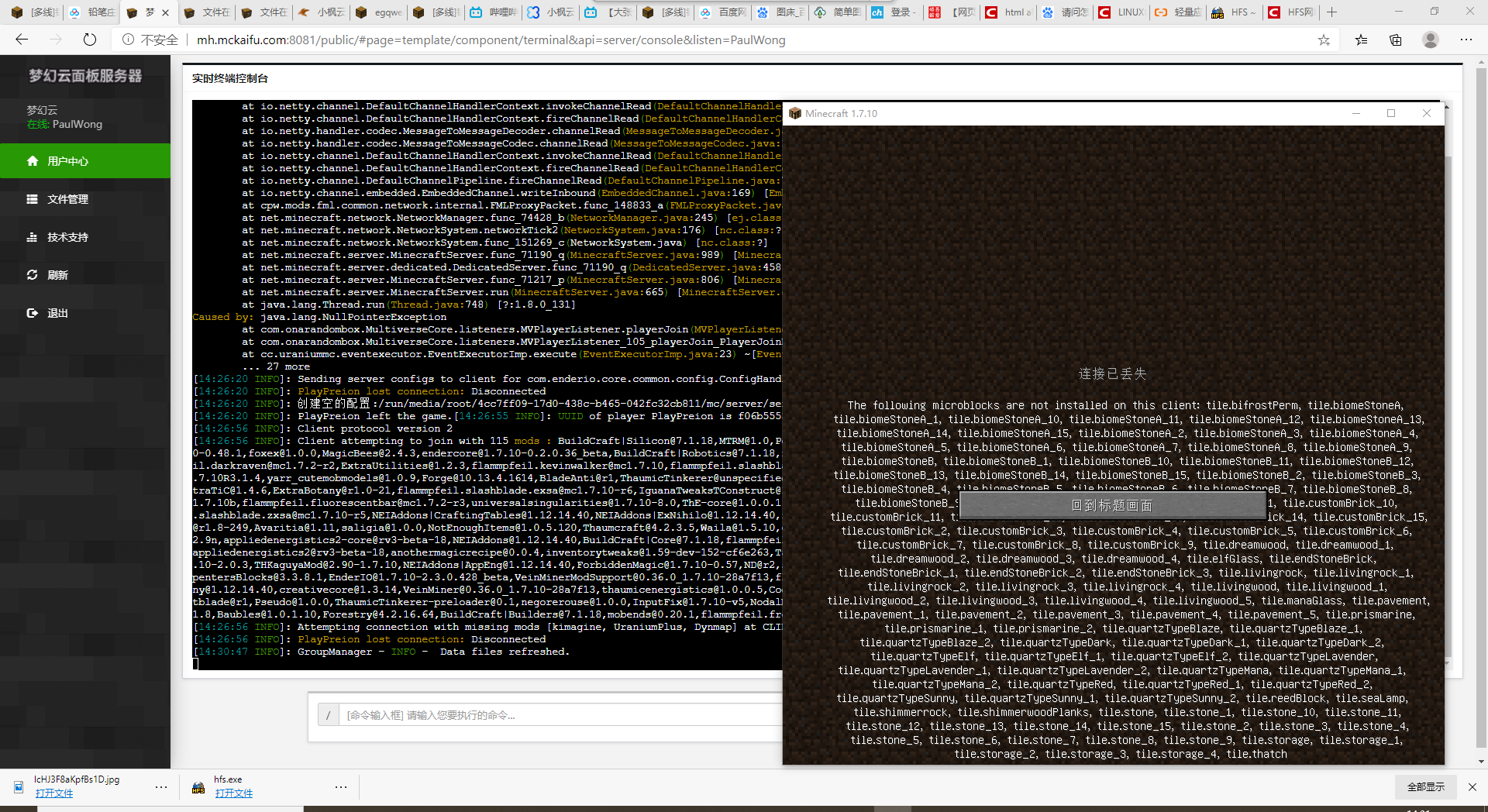Click the lcHJ3F8aKpfBs1D.jpg download file icon

pyautogui.click(x=19, y=787)
